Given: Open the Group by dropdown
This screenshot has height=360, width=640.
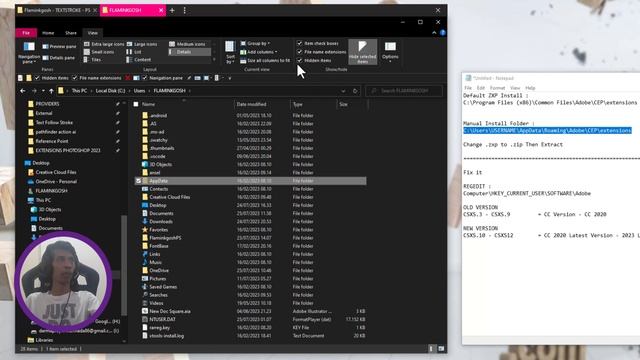Looking at the screenshot, I should (256, 43).
